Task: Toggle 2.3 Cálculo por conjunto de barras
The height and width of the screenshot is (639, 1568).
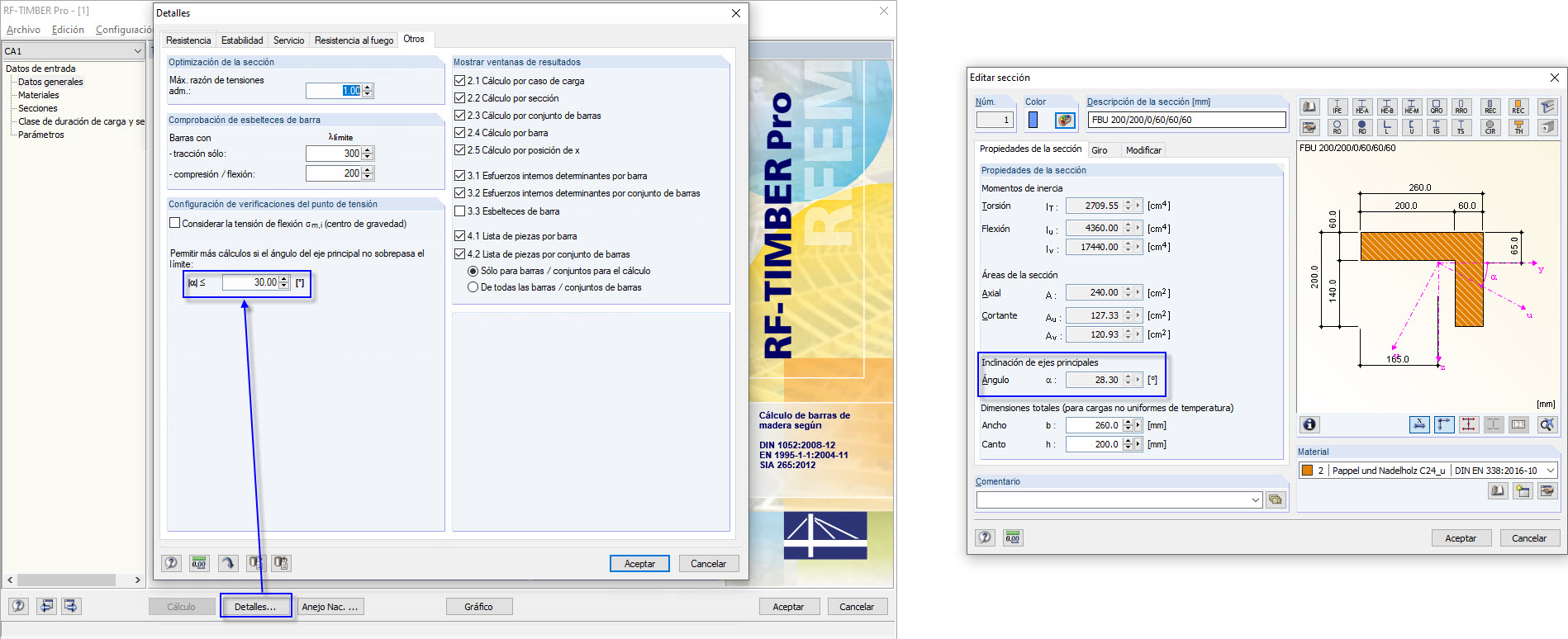Action: click(460, 116)
